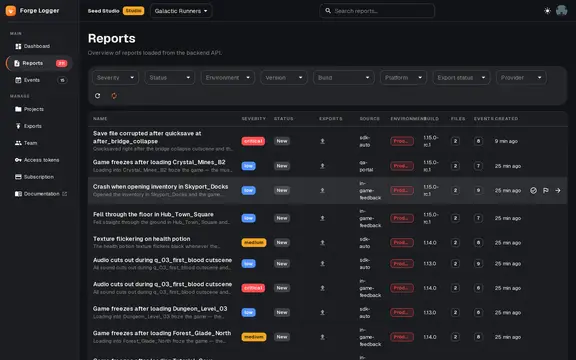The height and width of the screenshot is (360, 576).
Task: Open Access tokens in sidebar
Action: coord(39,160)
